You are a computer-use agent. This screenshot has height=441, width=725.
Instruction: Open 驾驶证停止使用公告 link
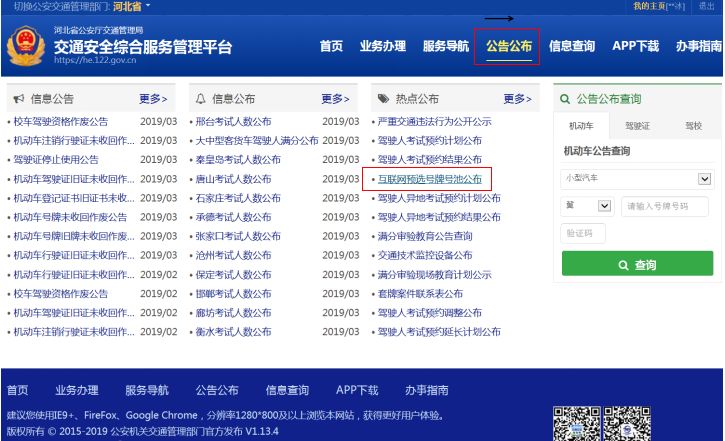click(56, 159)
